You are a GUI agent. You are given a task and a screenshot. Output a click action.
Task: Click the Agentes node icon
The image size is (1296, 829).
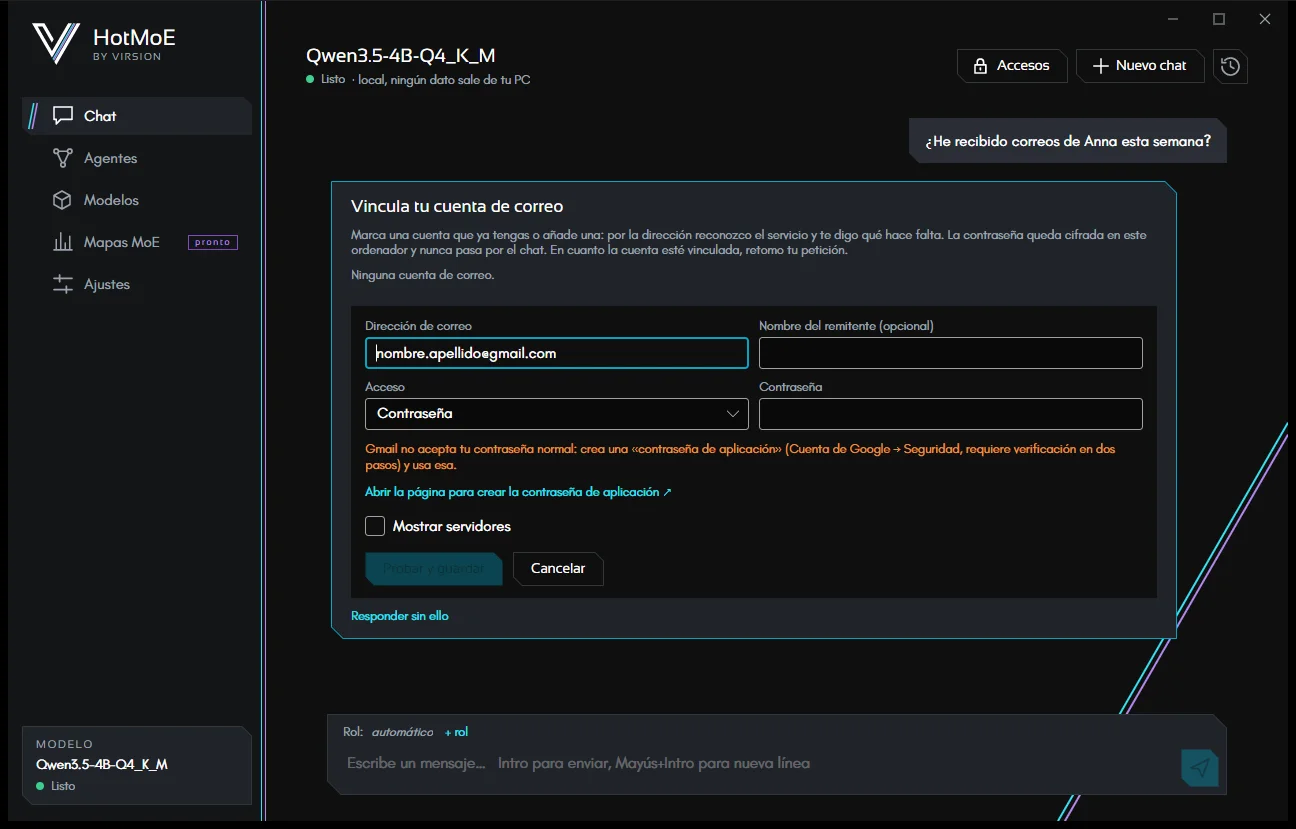point(63,158)
